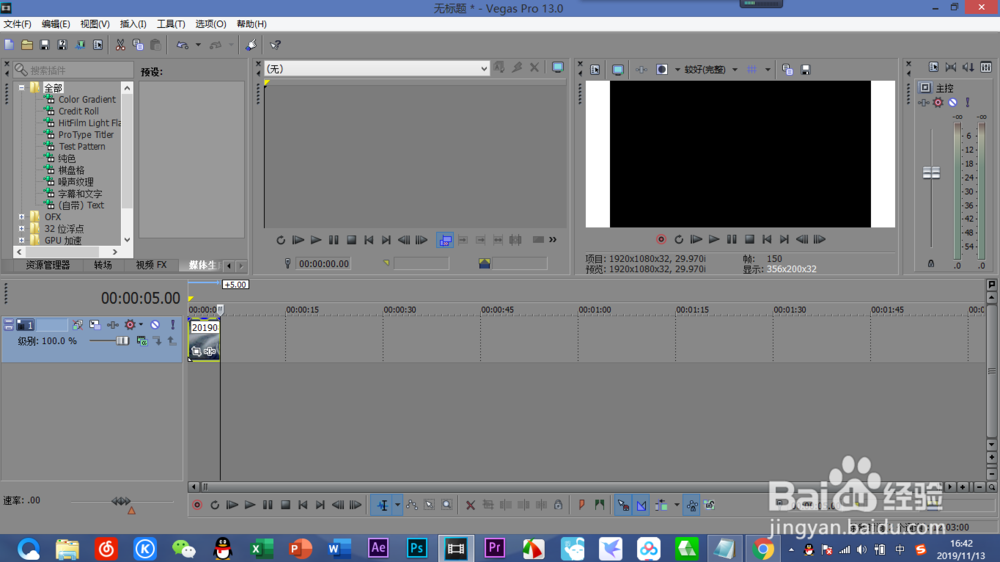The height and width of the screenshot is (562, 1000).
Task: Click the Undo arrow icon
Action: (x=182, y=45)
